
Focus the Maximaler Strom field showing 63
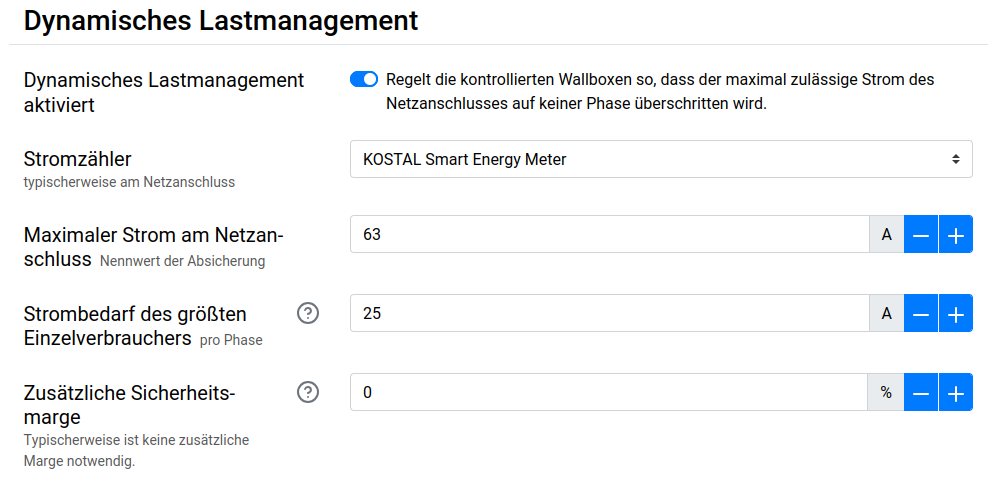(609, 236)
